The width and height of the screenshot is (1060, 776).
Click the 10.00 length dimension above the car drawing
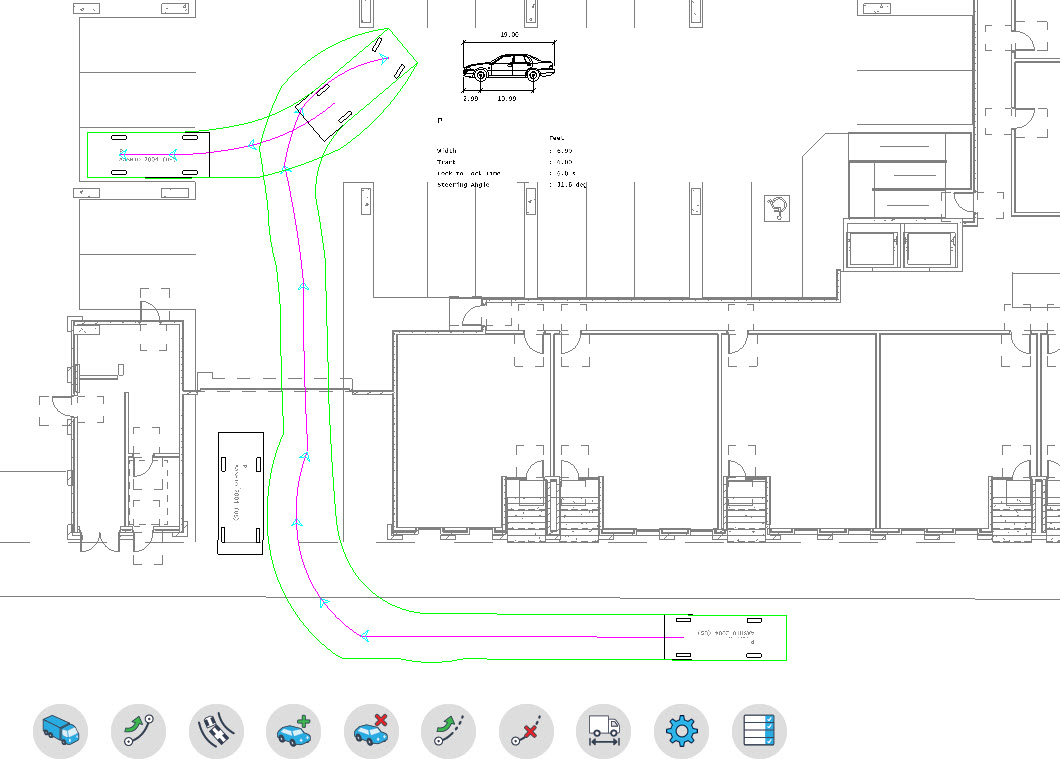pos(508,33)
